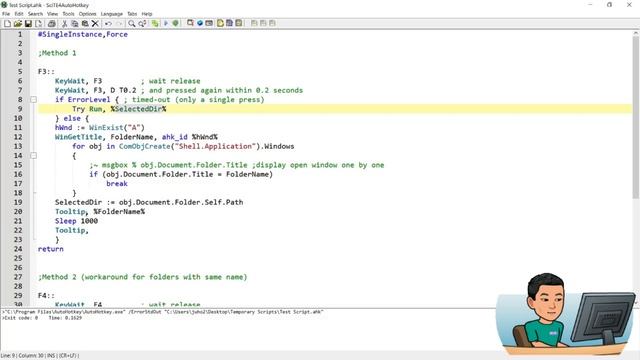The image size is (640, 360).
Task: Click the ';Method 2' comment line
Action: [x=143, y=277]
